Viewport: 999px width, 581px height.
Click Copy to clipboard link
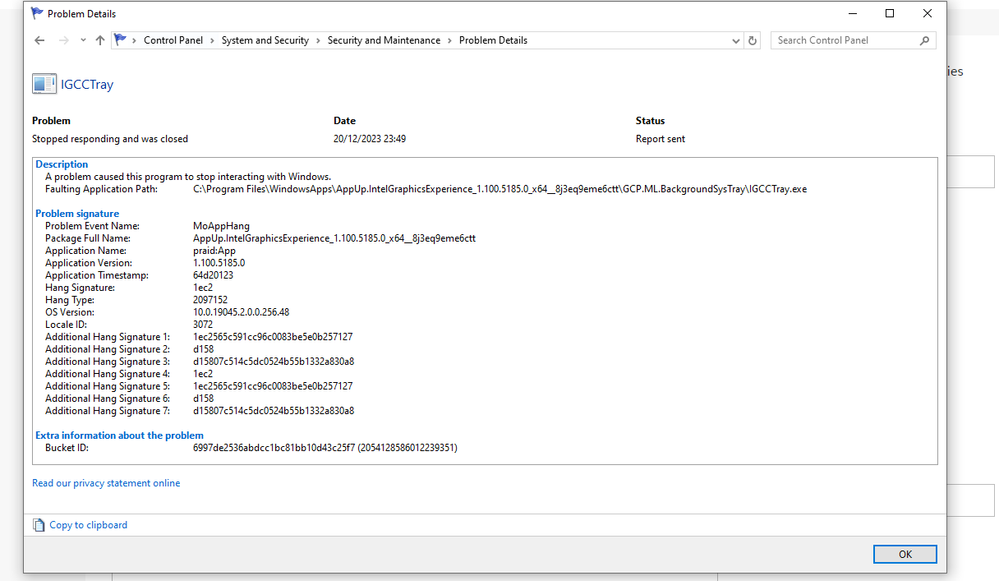pos(89,525)
